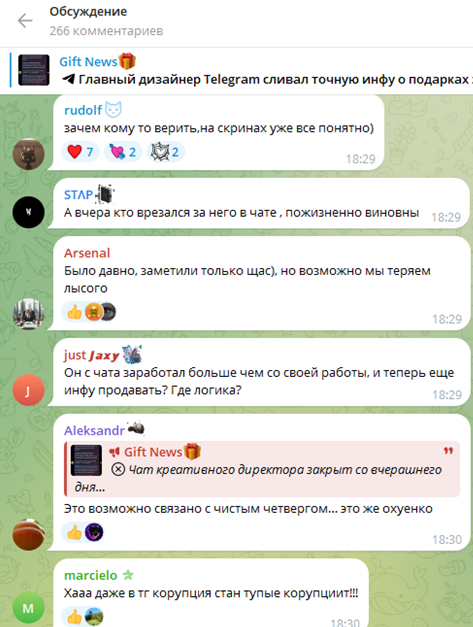This screenshot has width=473, height=627.
Task: Click the star badge next to marcielo
Action: click(128, 575)
